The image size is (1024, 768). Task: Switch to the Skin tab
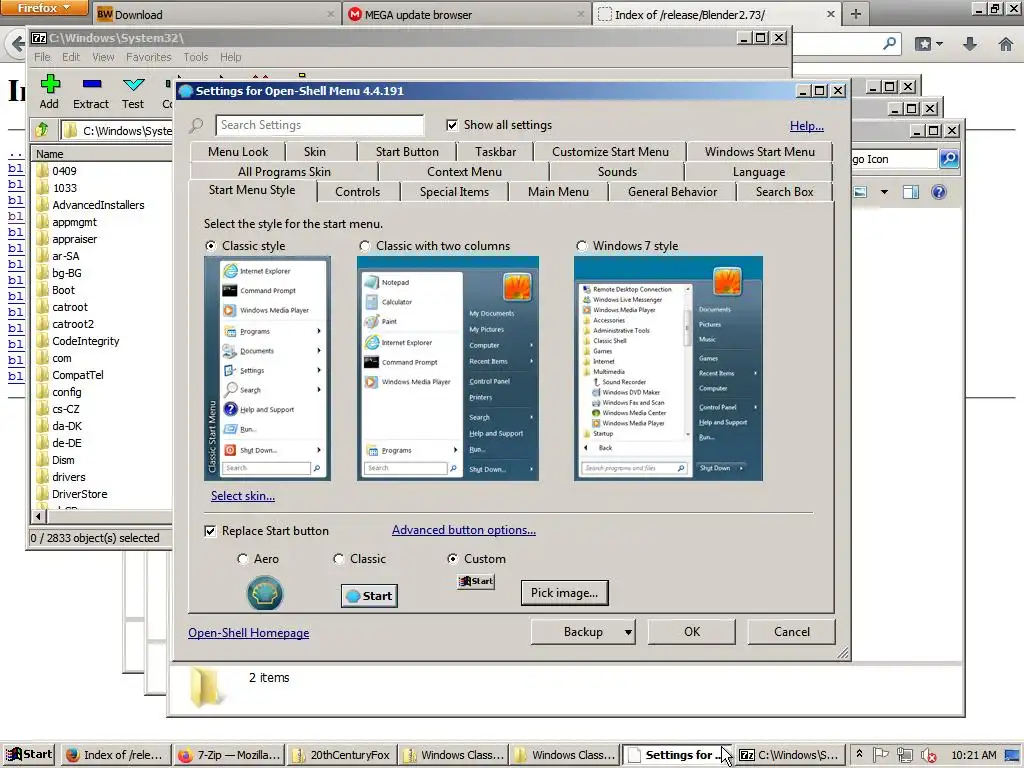[315, 152]
